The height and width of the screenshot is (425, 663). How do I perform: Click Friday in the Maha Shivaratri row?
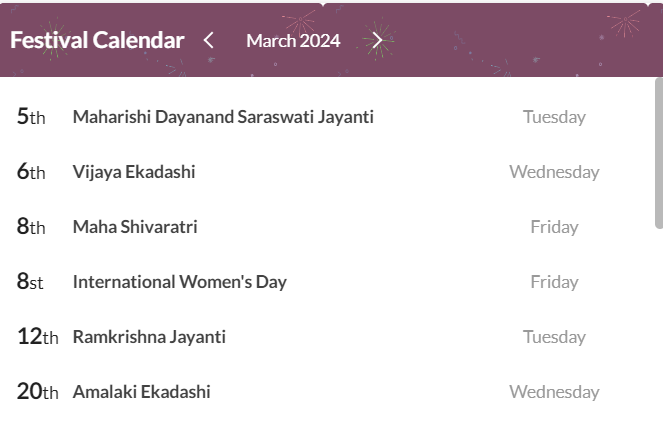(x=554, y=227)
